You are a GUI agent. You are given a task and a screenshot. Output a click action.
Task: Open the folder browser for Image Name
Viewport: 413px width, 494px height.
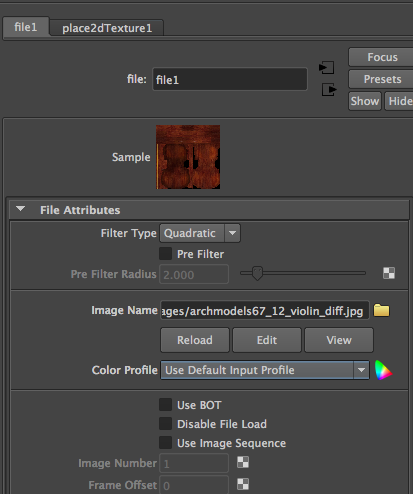coord(381,310)
